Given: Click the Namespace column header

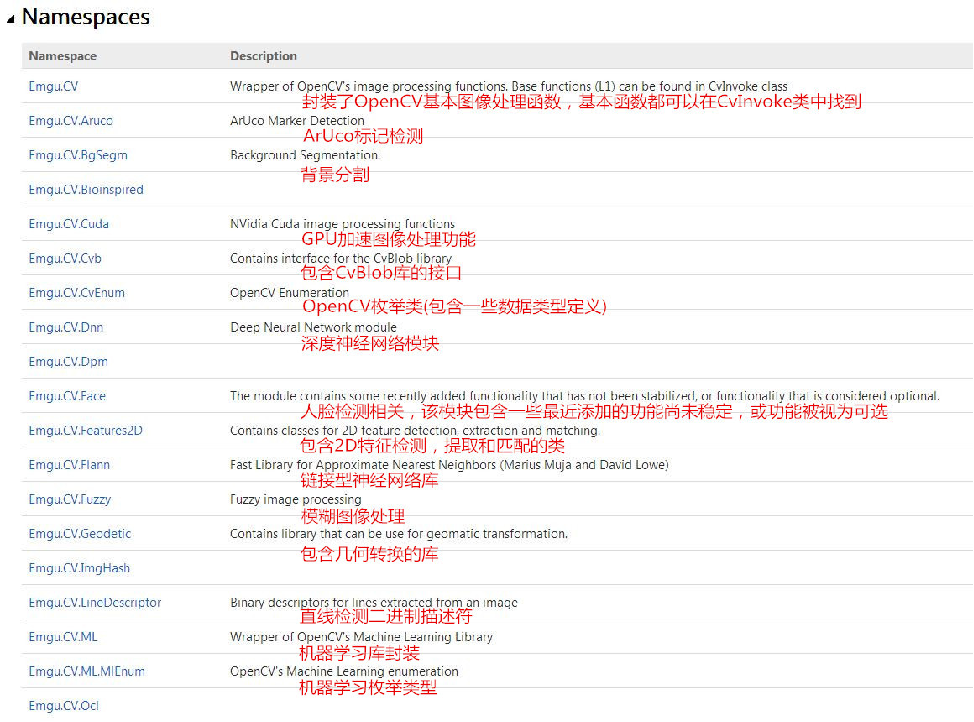Looking at the screenshot, I should pyautogui.click(x=63, y=56).
